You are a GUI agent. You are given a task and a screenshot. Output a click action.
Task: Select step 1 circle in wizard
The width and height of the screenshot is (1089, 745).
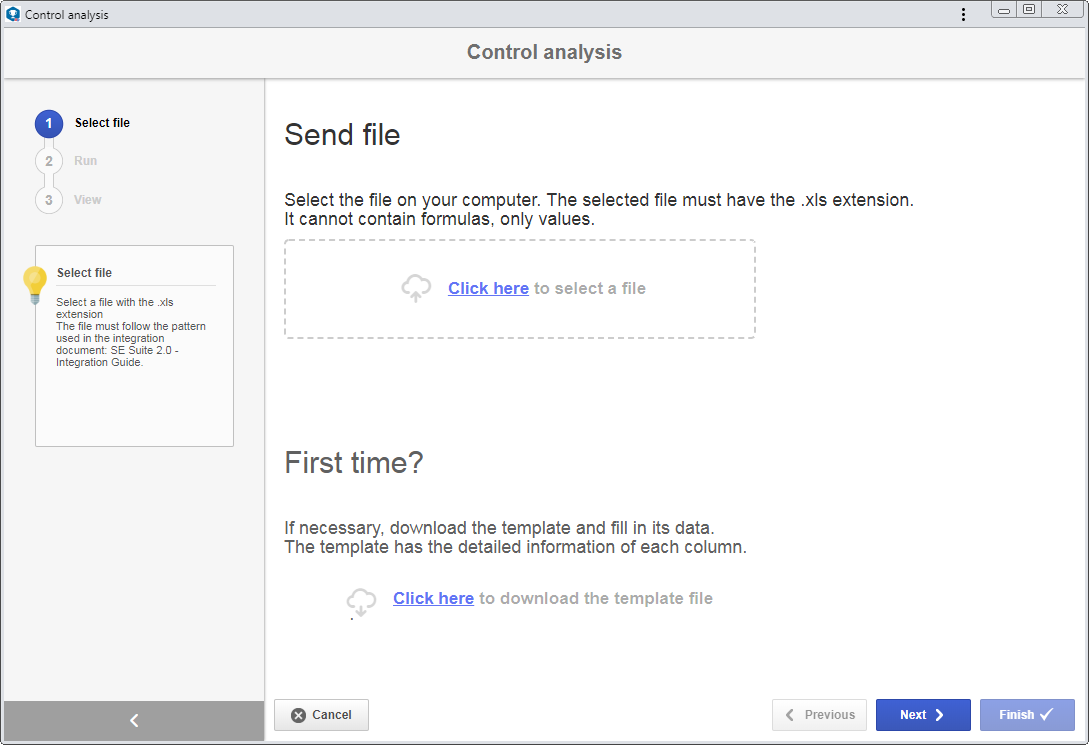coord(49,124)
